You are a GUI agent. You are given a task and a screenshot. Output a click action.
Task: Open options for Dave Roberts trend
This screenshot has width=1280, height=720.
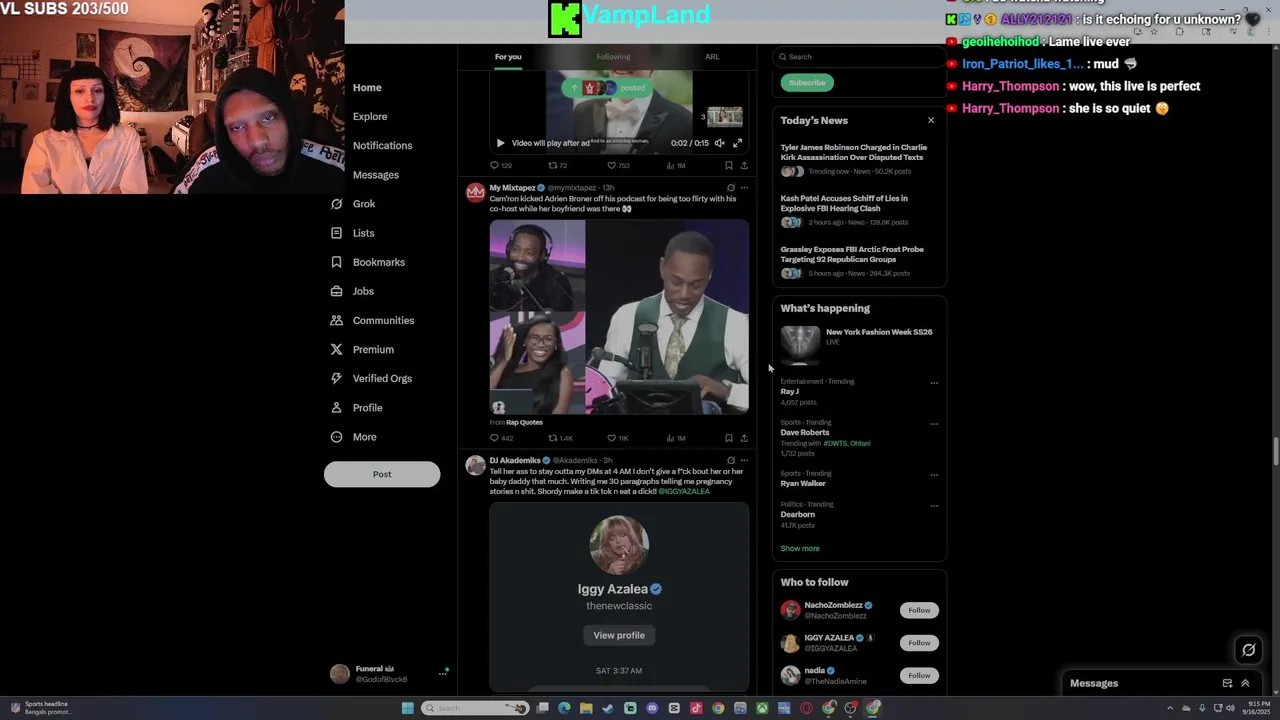click(934, 423)
